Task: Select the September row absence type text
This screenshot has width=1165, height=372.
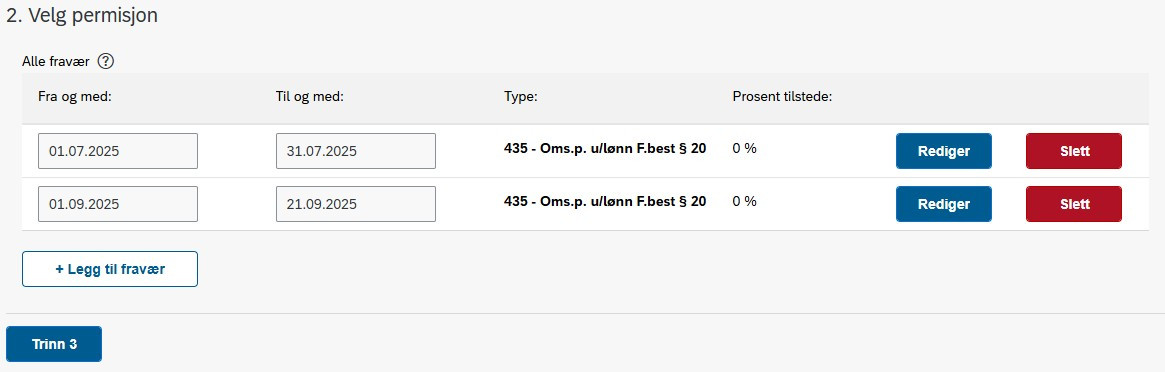Action: pyautogui.click(x=605, y=201)
